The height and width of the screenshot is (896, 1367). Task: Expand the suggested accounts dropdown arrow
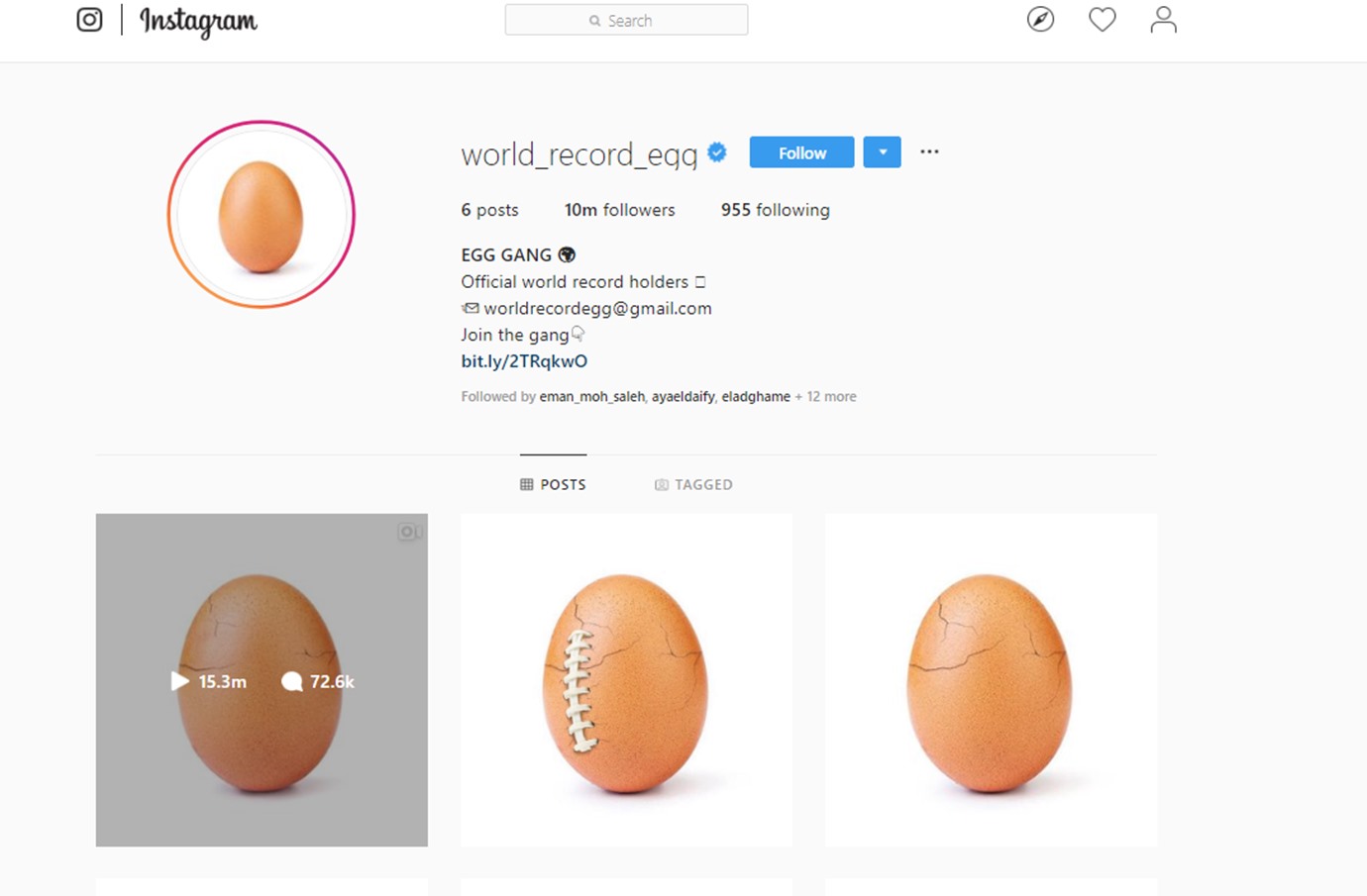(882, 152)
